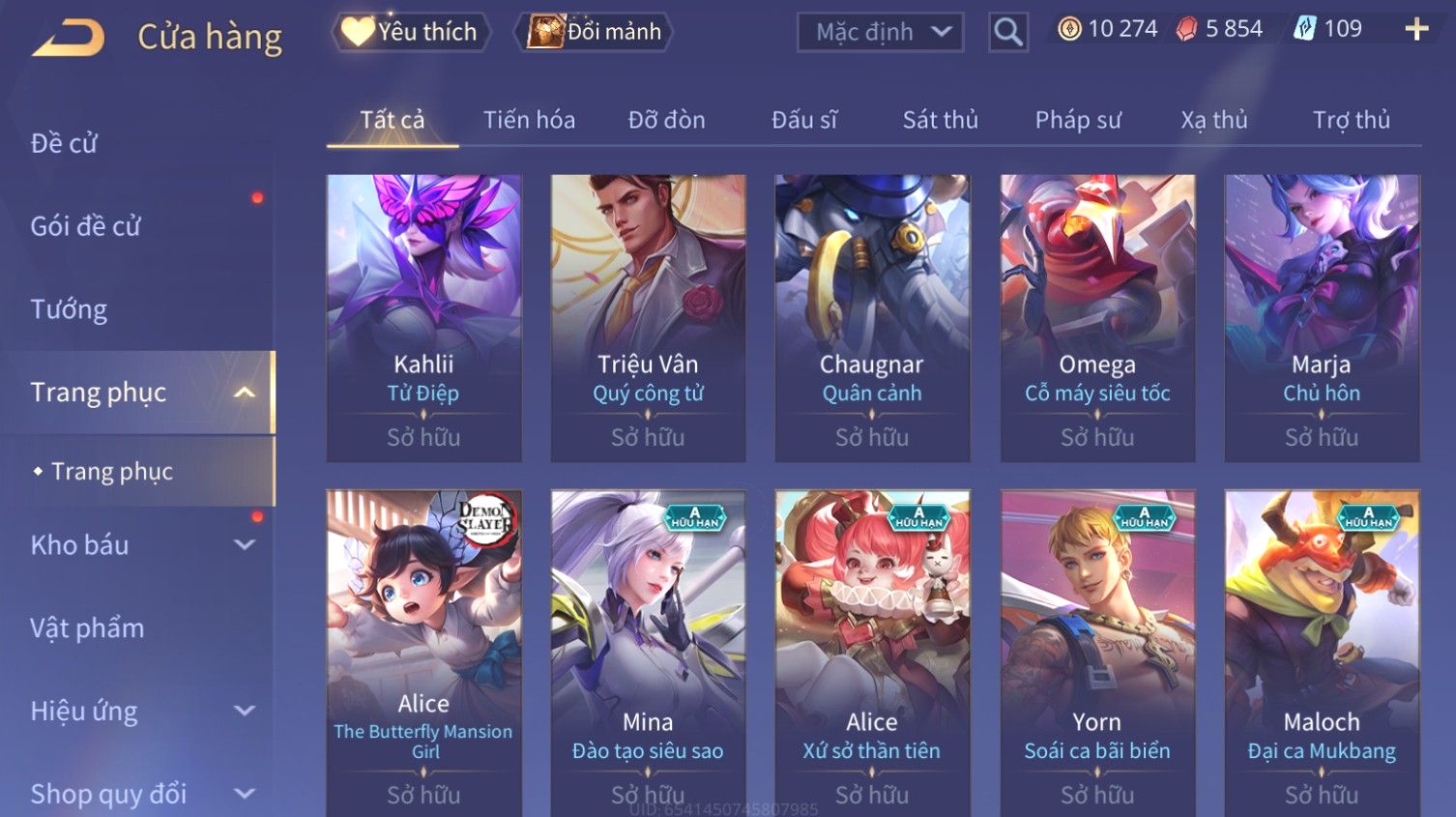
Task: Select Kahlii Tử Điệp skin card
Action: (x=423, y=318)
